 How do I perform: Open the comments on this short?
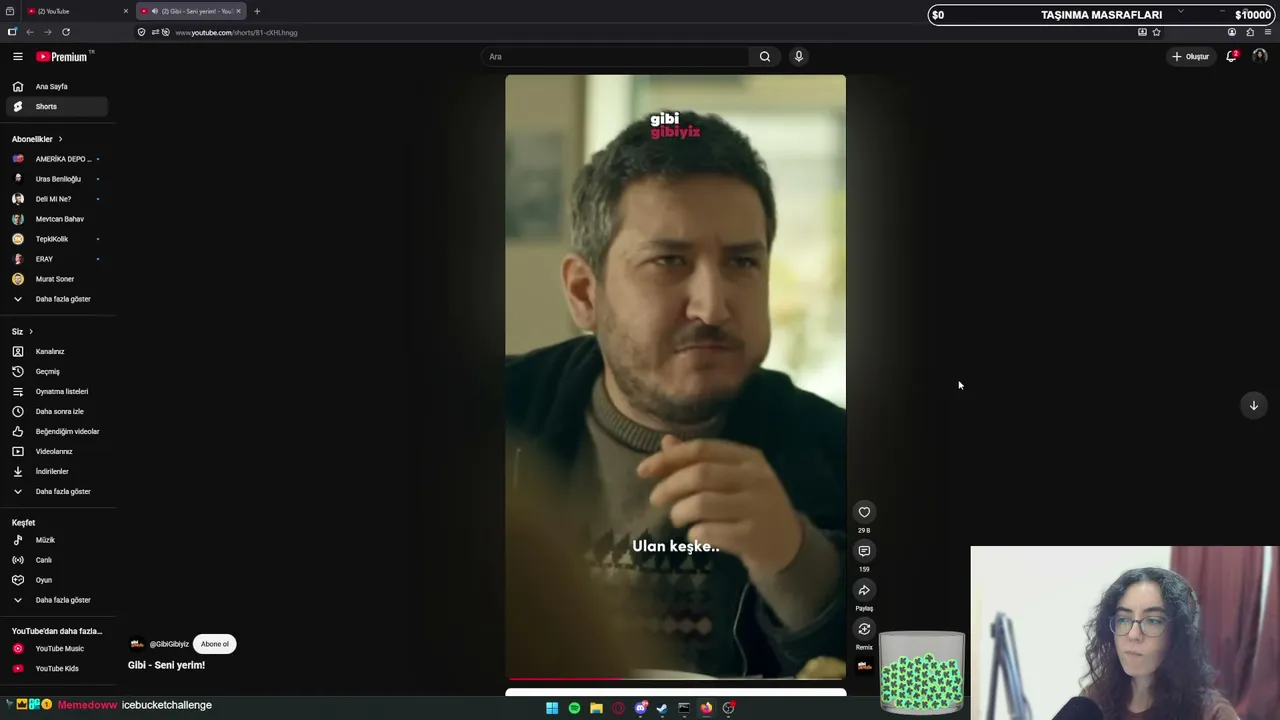[864, 551]
